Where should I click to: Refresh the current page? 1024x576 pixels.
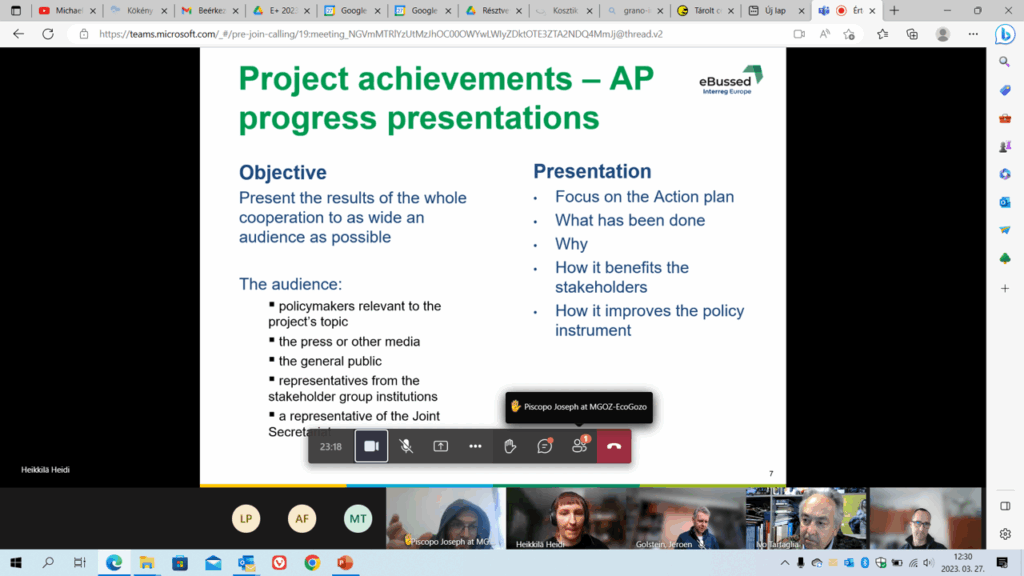coord(47,33)
